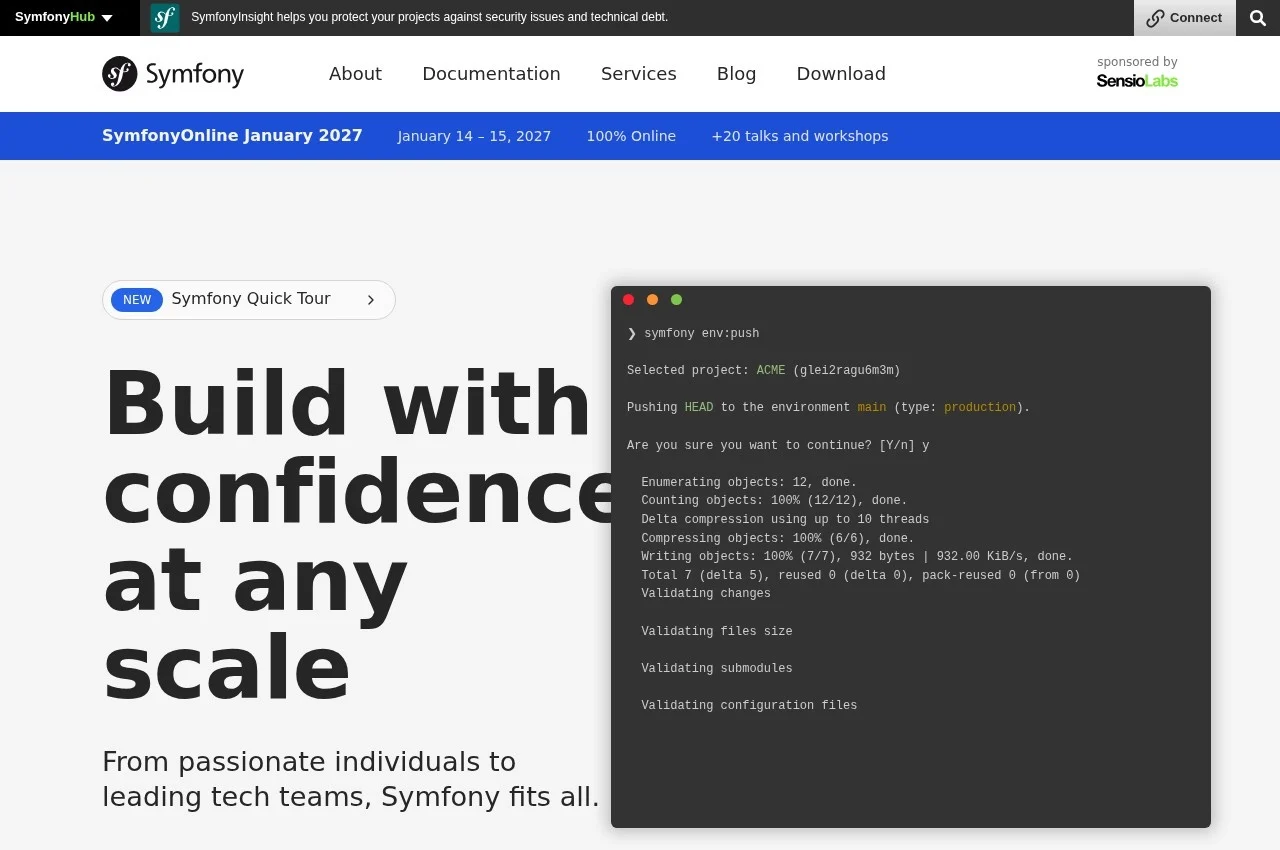Go to the Symfony logo homepage

pyautogui.click(x=173, y=74)
